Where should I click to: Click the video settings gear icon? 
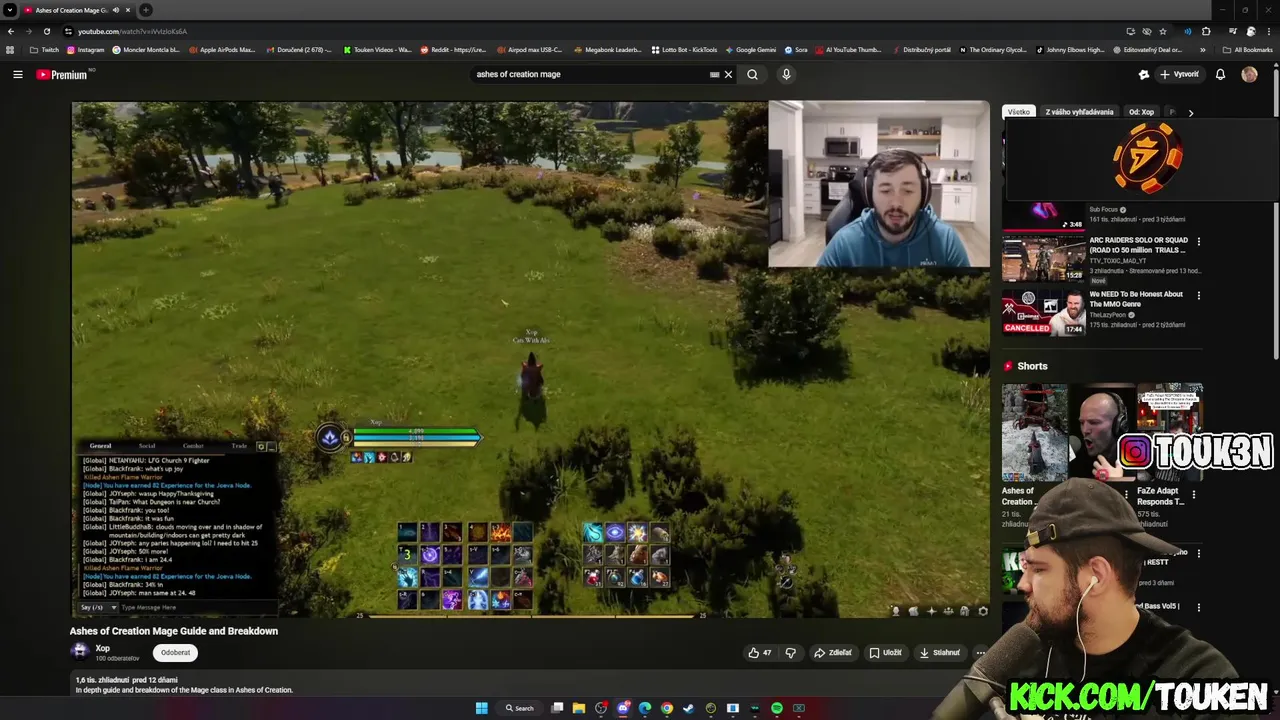click(x=982, y=611)
